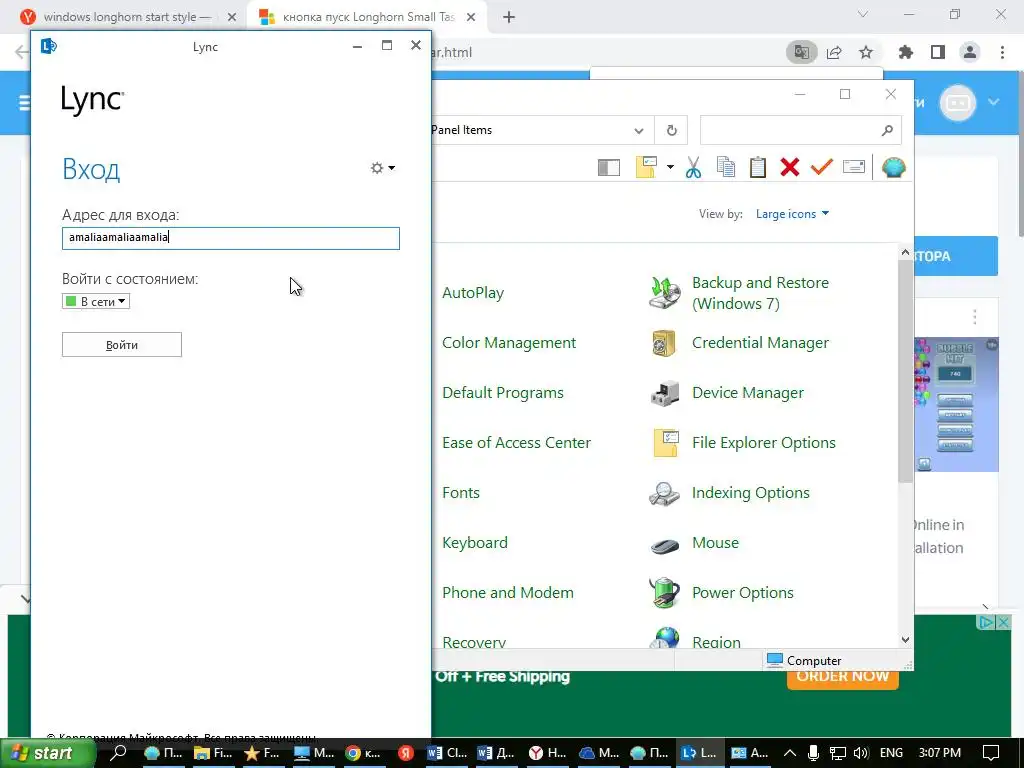Click the Mouse icon

point(665,545)
